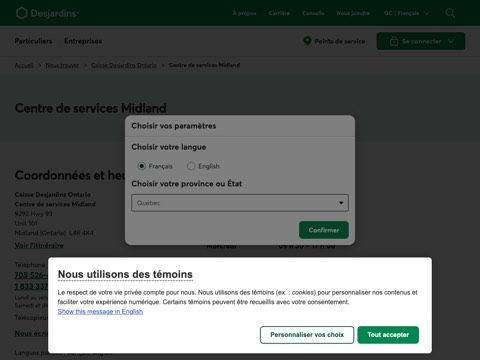480x360 pixels.
Task: Open the Carrière menu item
Action: pos(279,13)
